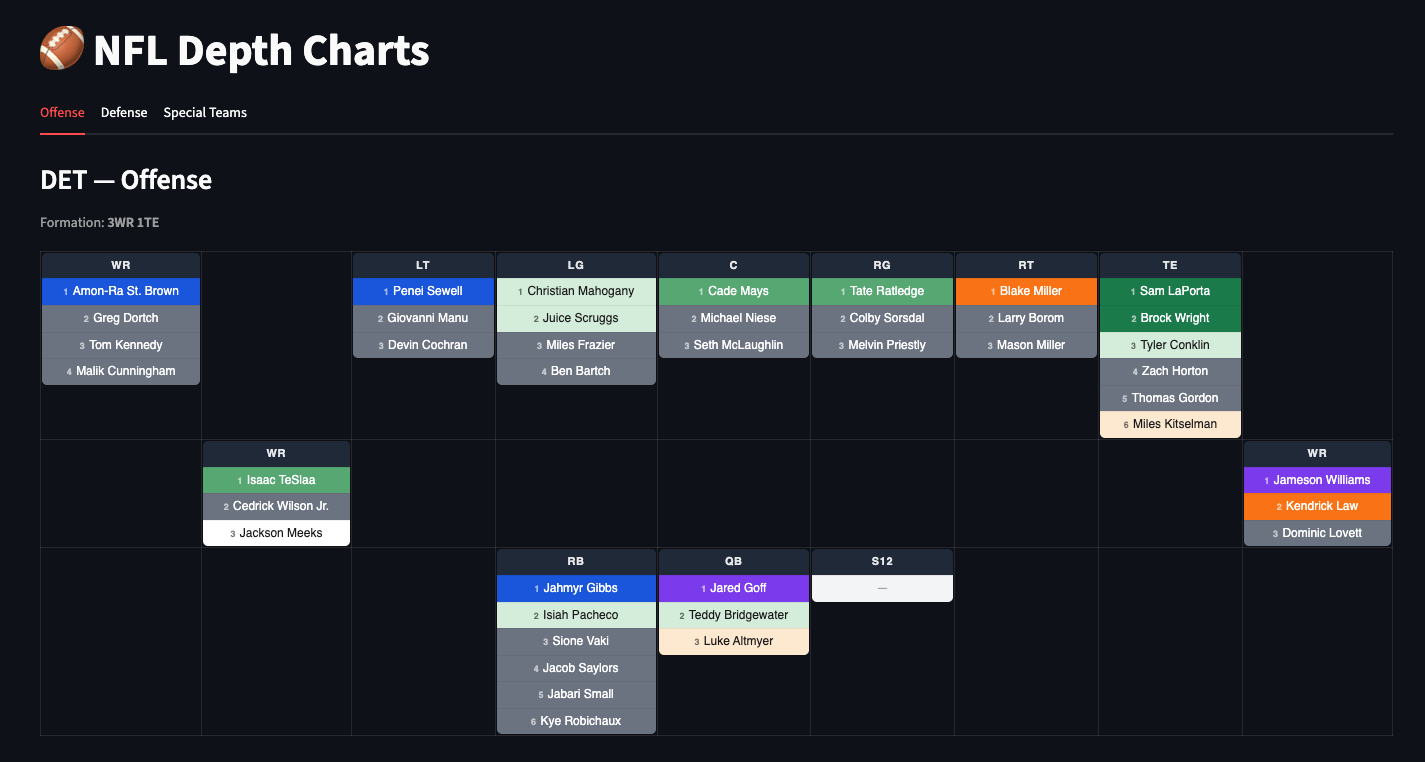Viewport: 1425px width, 762px height.
Task: Choose Devin Cochran
Action: click(423, 345)
